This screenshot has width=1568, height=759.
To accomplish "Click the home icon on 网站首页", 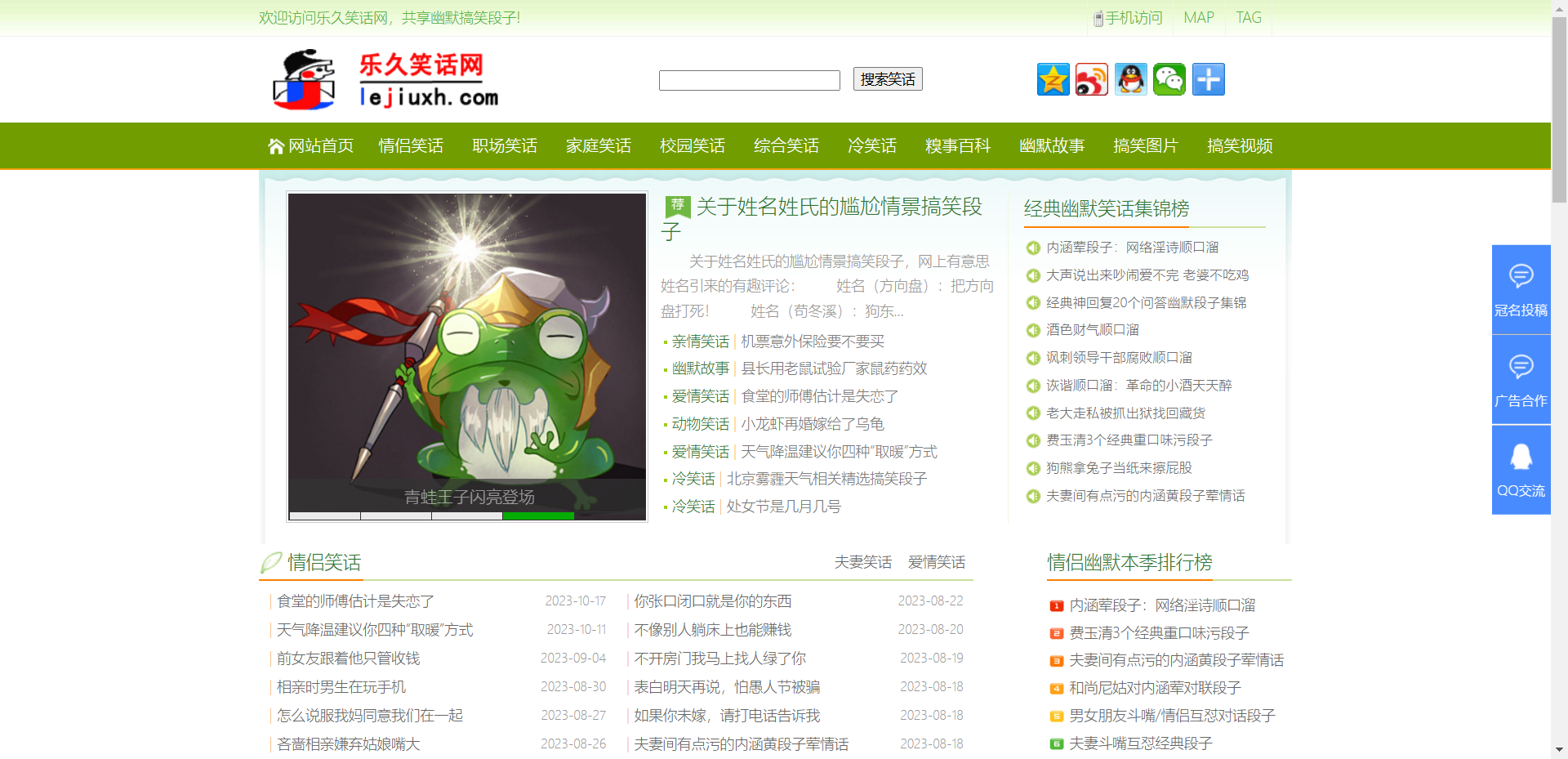I will pyautogui.click(x=275, y=145).
